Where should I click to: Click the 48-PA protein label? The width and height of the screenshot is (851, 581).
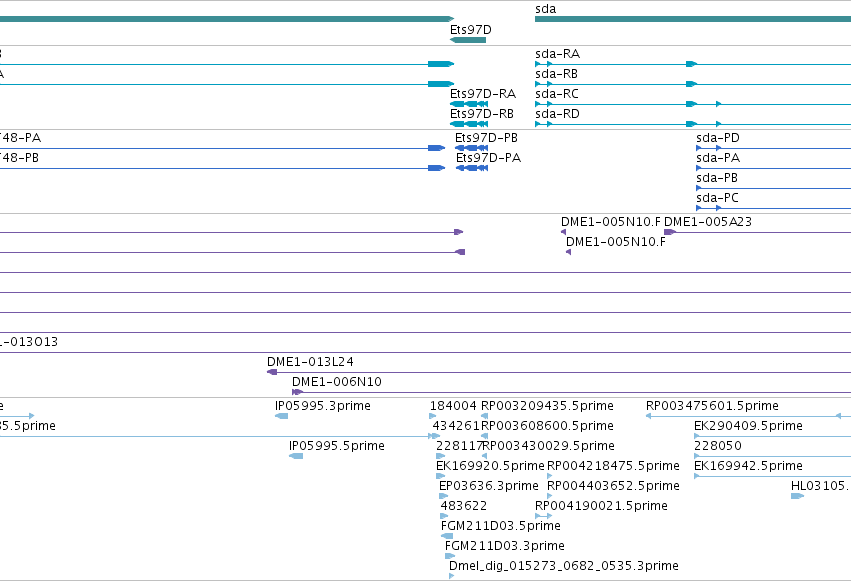pos(21,138)
